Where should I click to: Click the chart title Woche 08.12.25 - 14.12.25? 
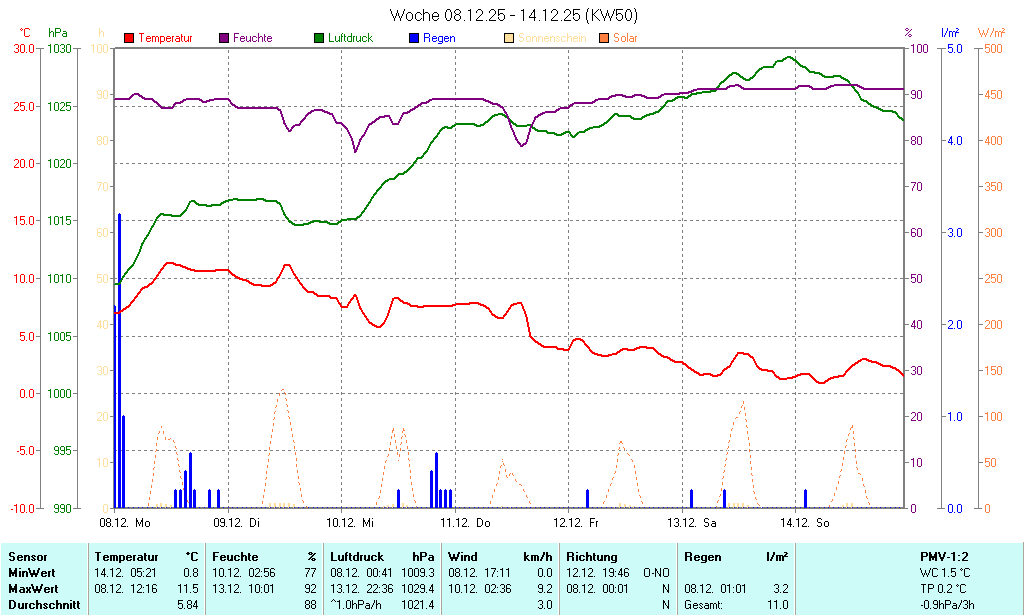pos(512,15)
